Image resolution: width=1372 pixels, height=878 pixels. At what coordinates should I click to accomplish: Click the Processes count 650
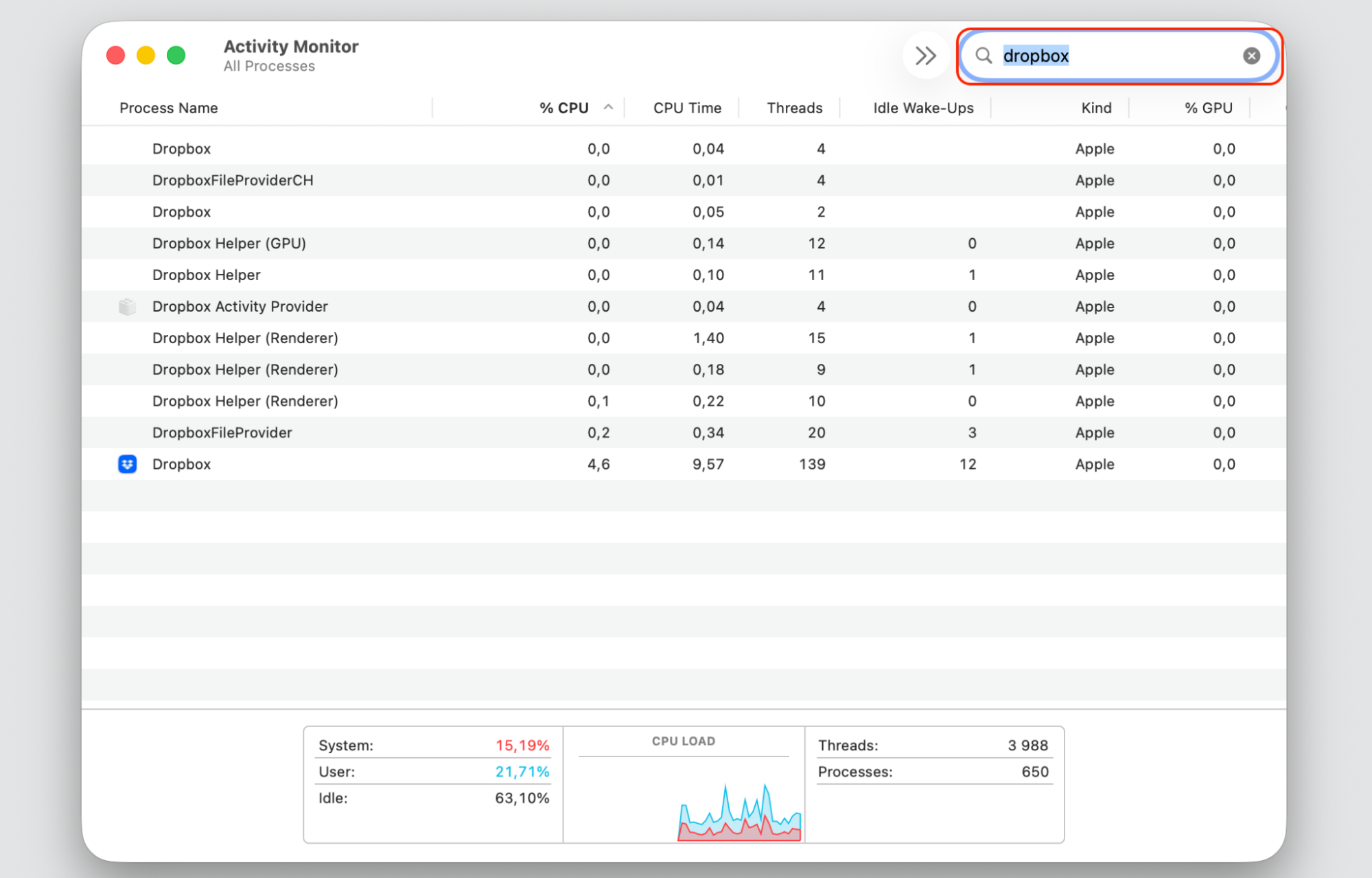(1035, 772)
